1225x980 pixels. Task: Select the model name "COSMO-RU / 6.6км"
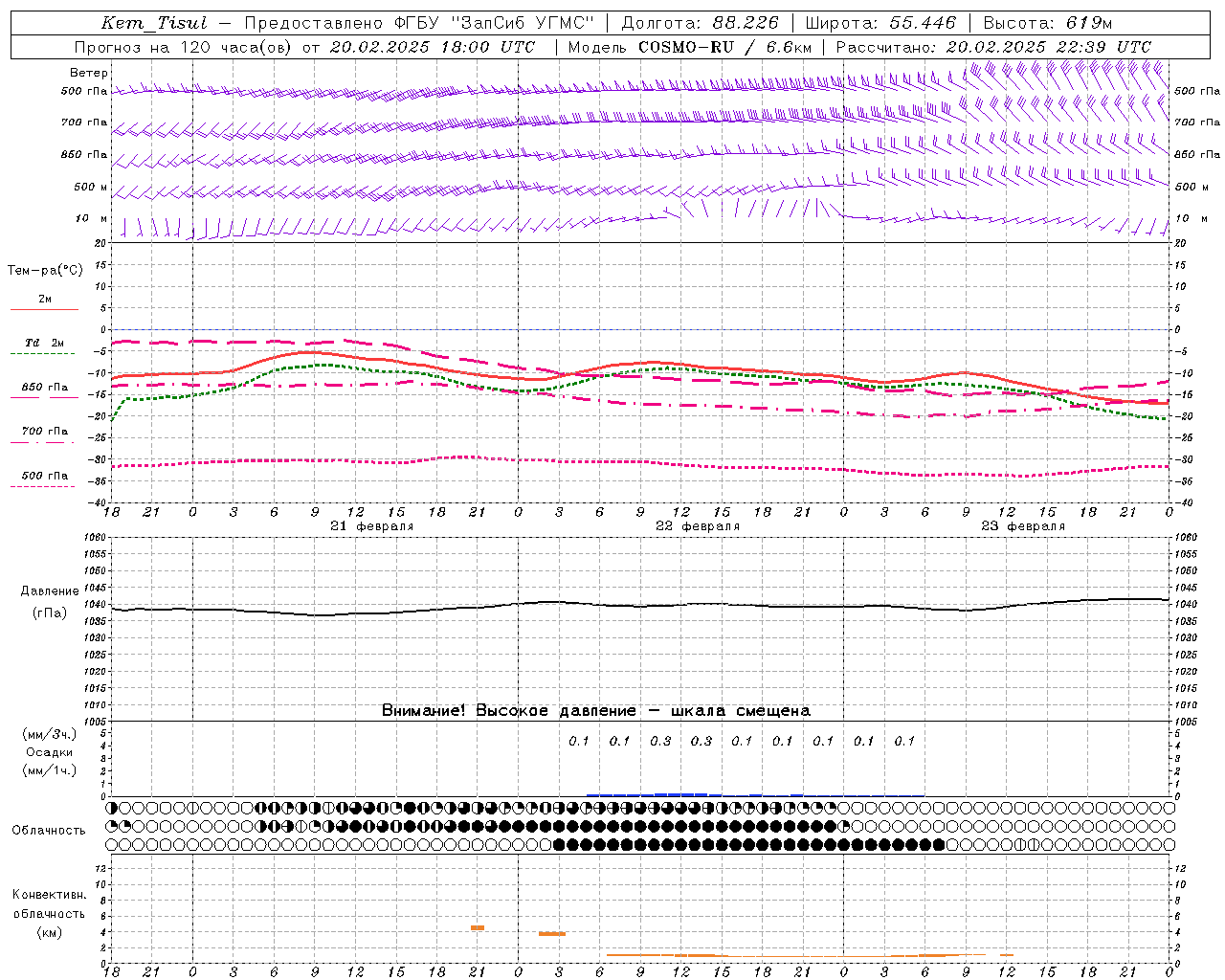pyautogui.click(x=725, y=47)
